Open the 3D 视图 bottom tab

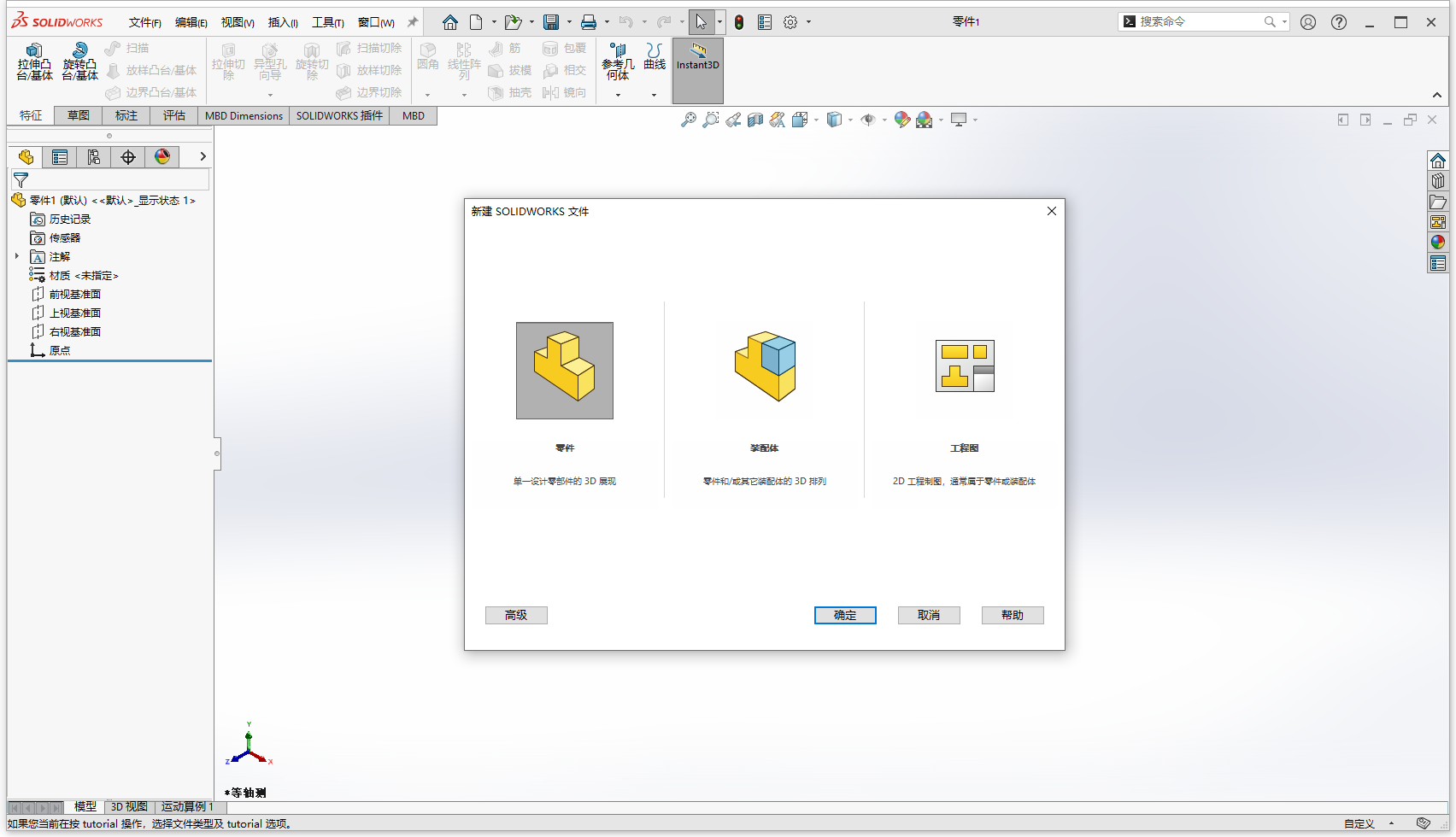point(129,806)
